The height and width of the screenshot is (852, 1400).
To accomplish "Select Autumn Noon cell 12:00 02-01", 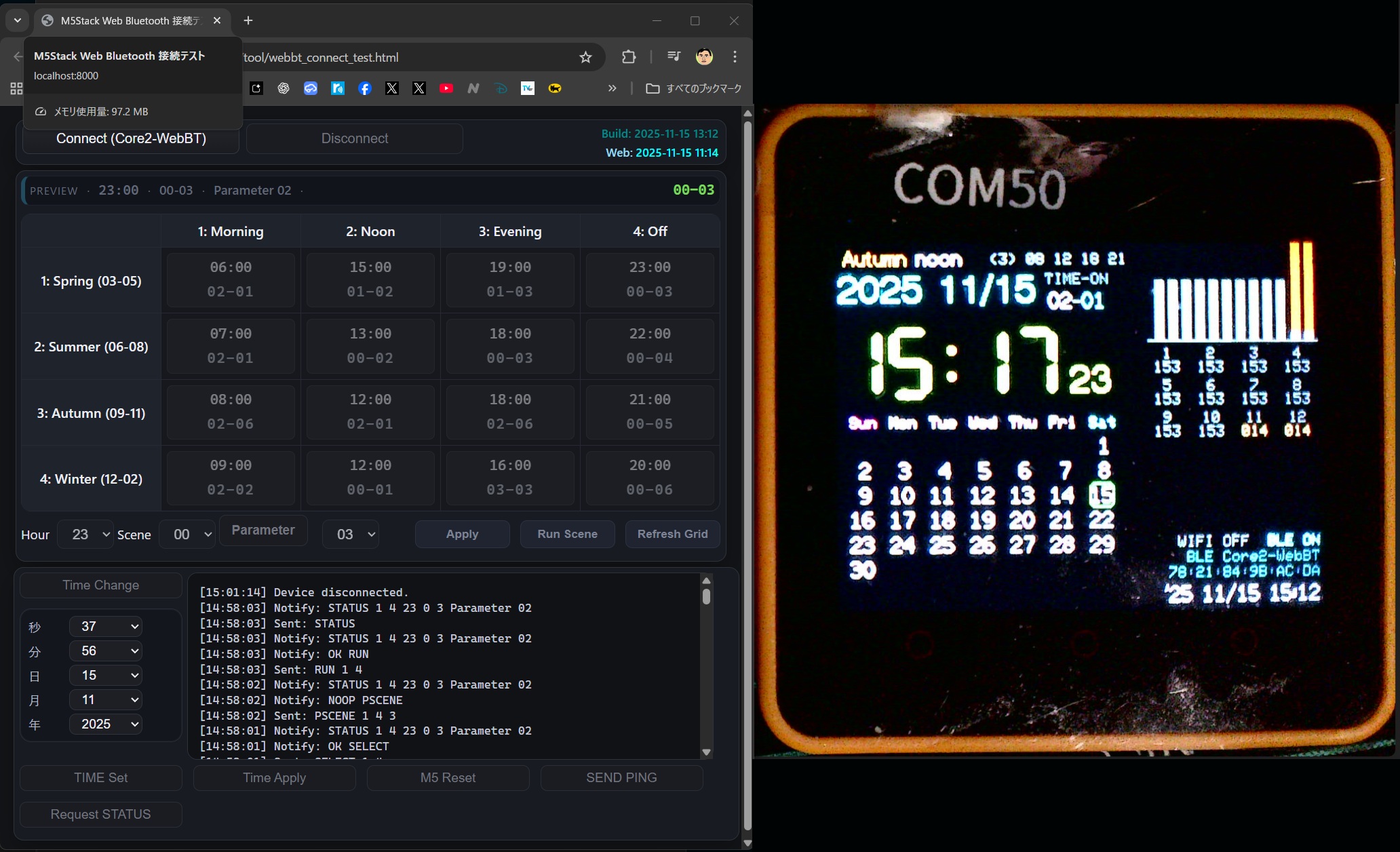I will [370, 412].
